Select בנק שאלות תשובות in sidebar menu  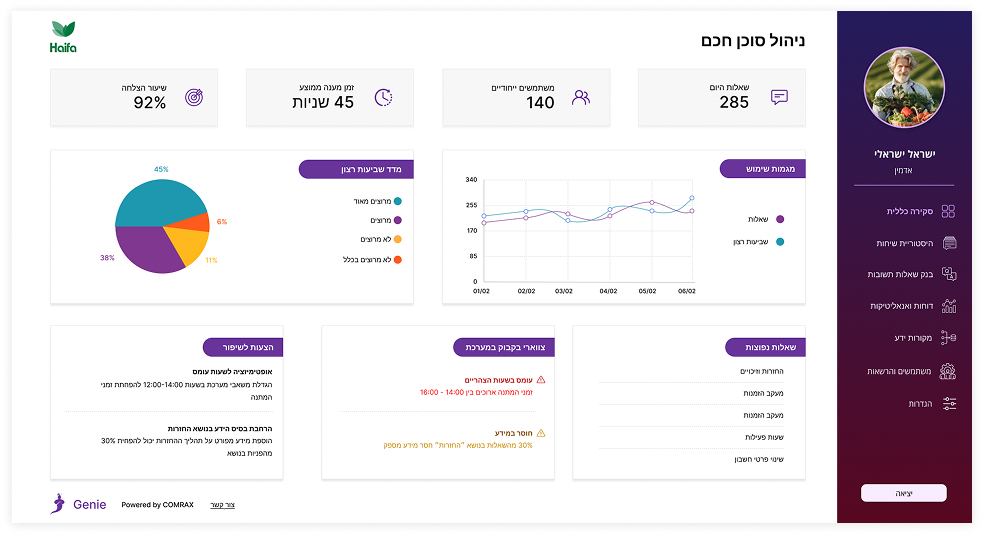point(900,274)
